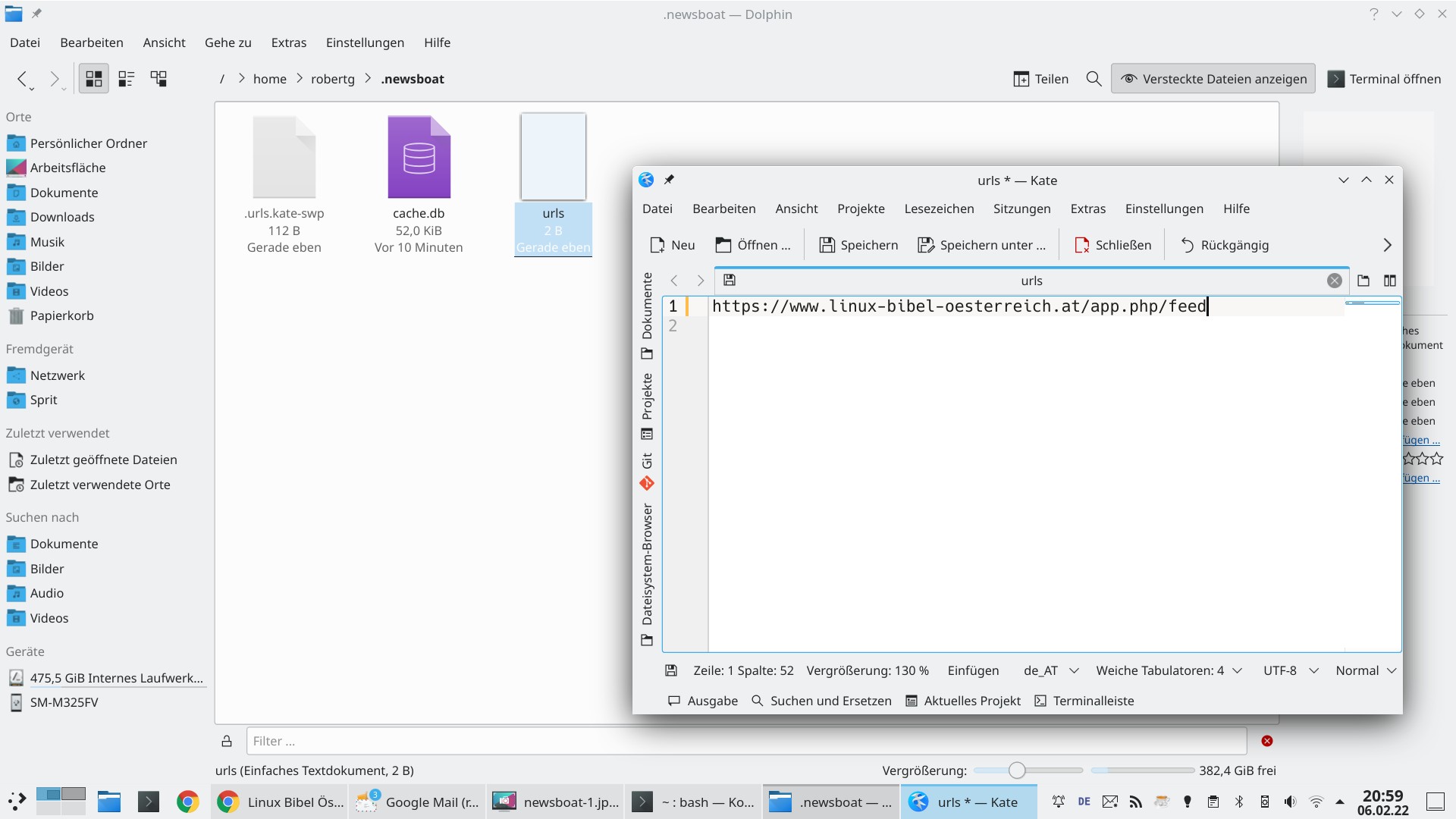This screenshot has height=819, width=1456.
Task: Switch to bash Konsole taskbar entry
Action: point(692,802)
